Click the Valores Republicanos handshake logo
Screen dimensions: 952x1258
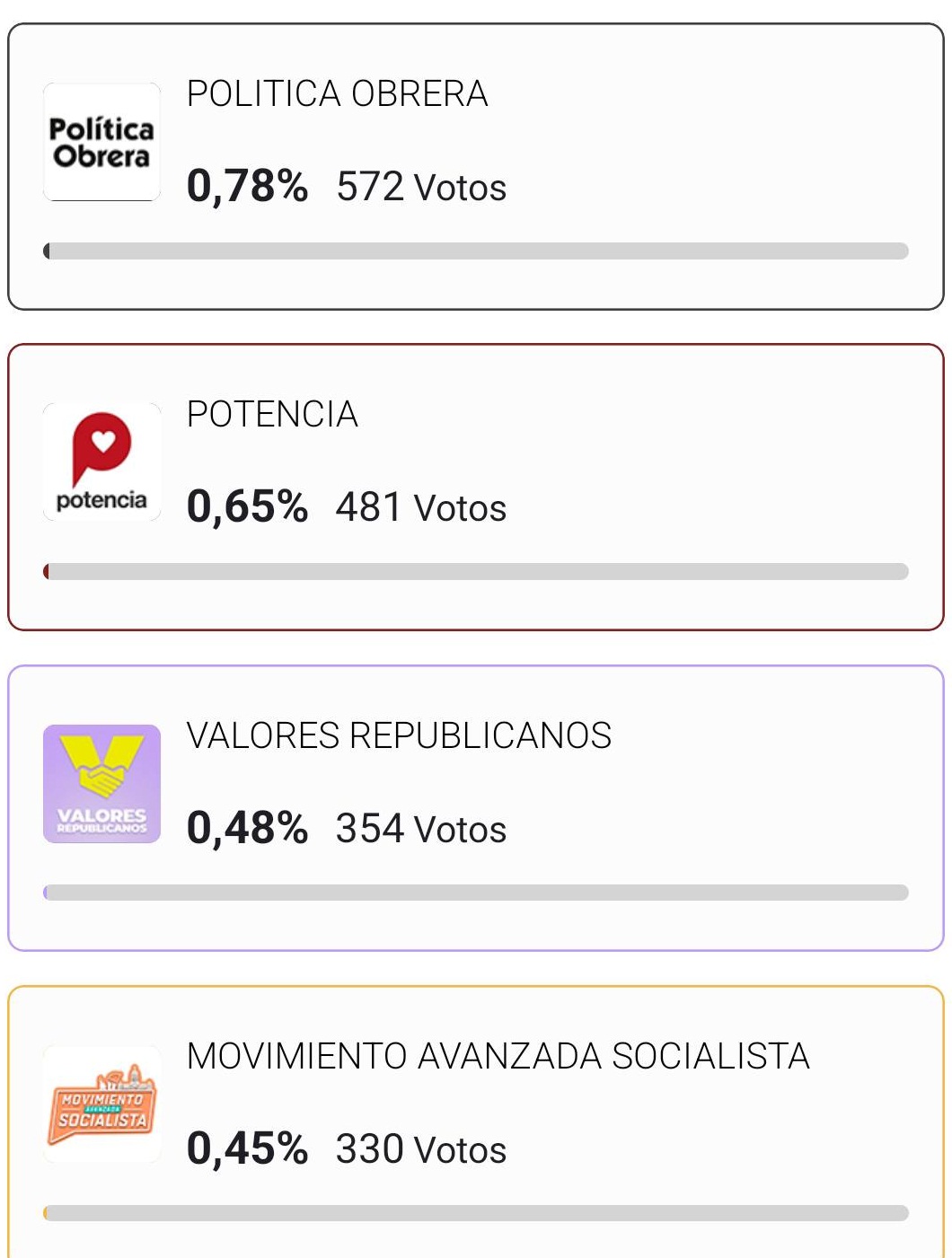tap(101, 784)
